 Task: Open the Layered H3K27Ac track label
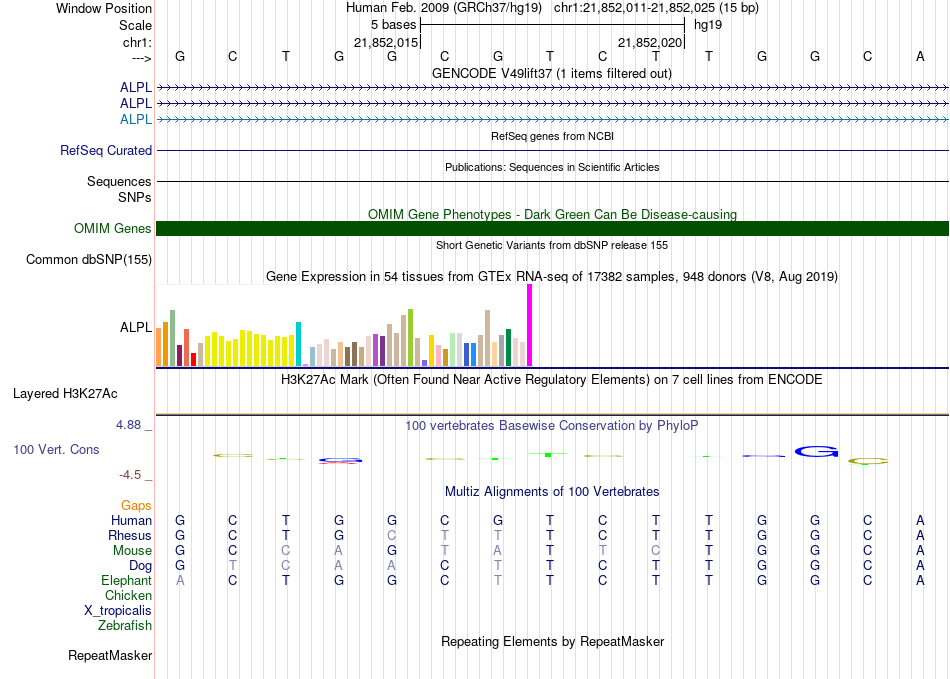pos(65,393)
